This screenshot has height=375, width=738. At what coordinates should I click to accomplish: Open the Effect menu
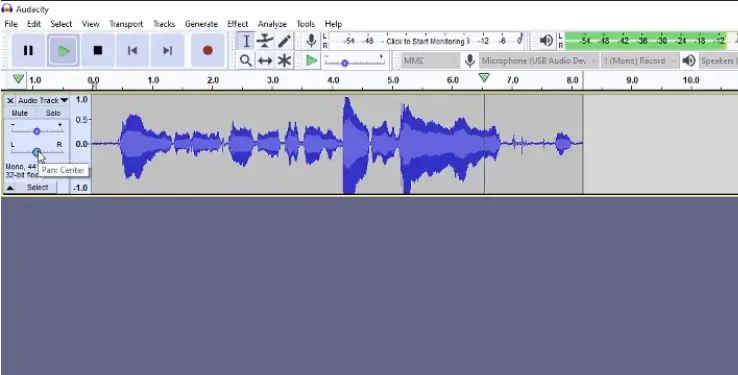click(x=238, y=24)
